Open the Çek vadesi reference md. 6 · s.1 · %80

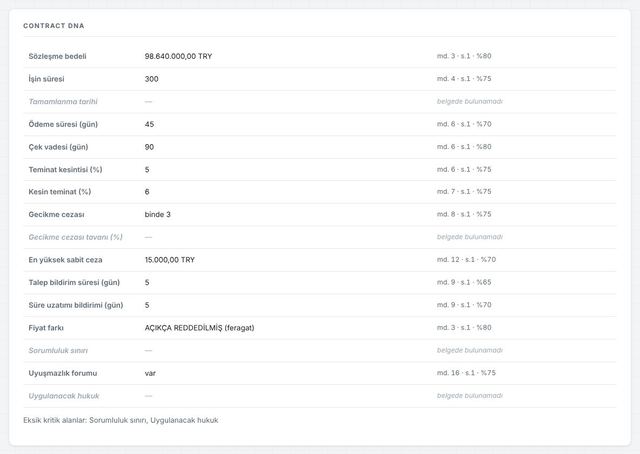click(464, 147)
